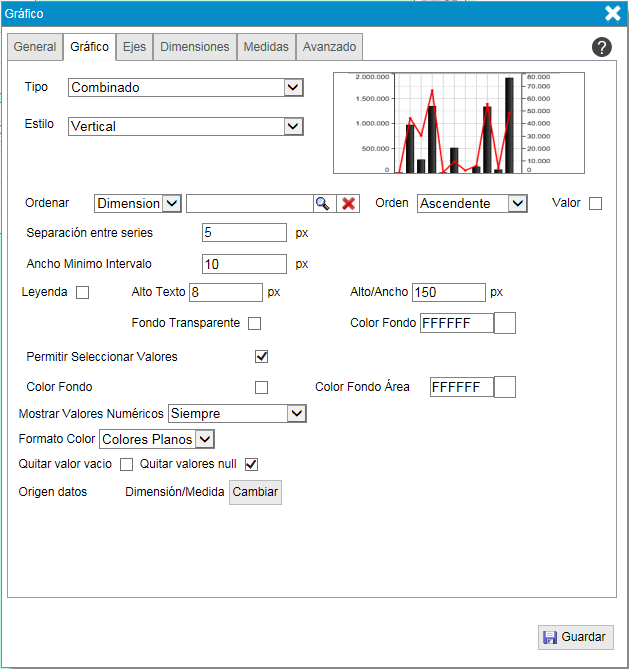Uncheck Permitir Seleccionar Valores

(x=262, y=356)
